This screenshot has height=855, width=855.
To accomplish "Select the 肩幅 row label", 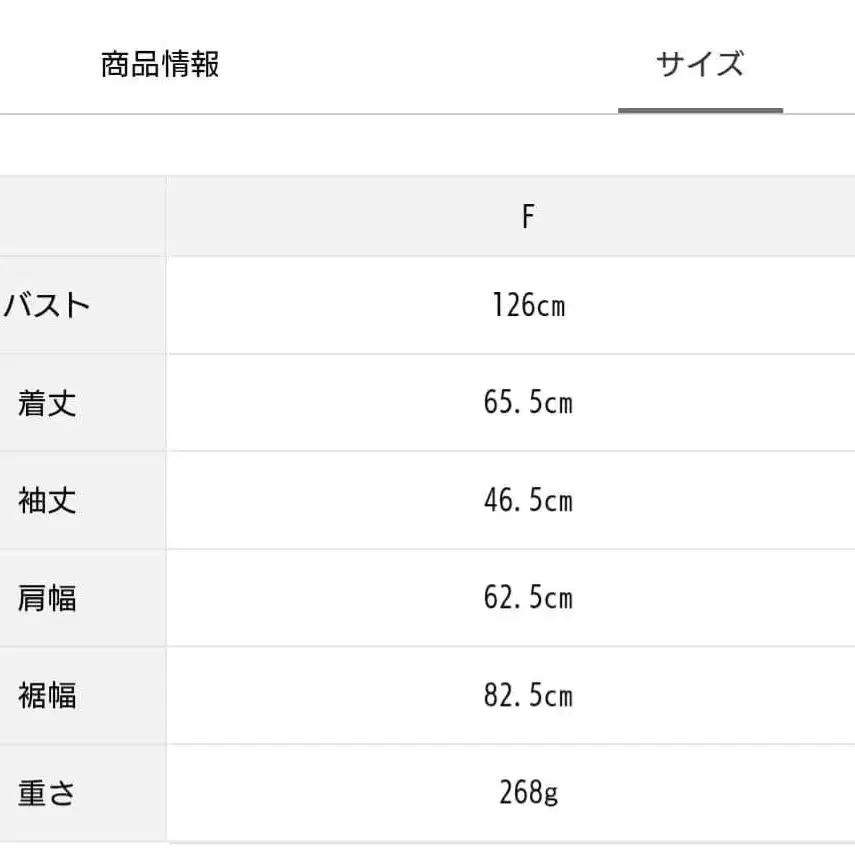I will [45, 598].
